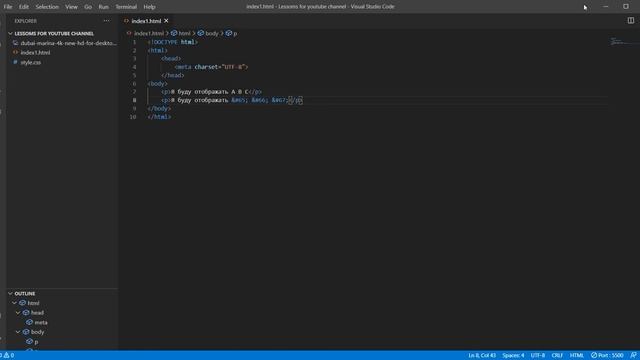Open the File menu
This screenshot has width=640, height=360.
tap(8, 7)
